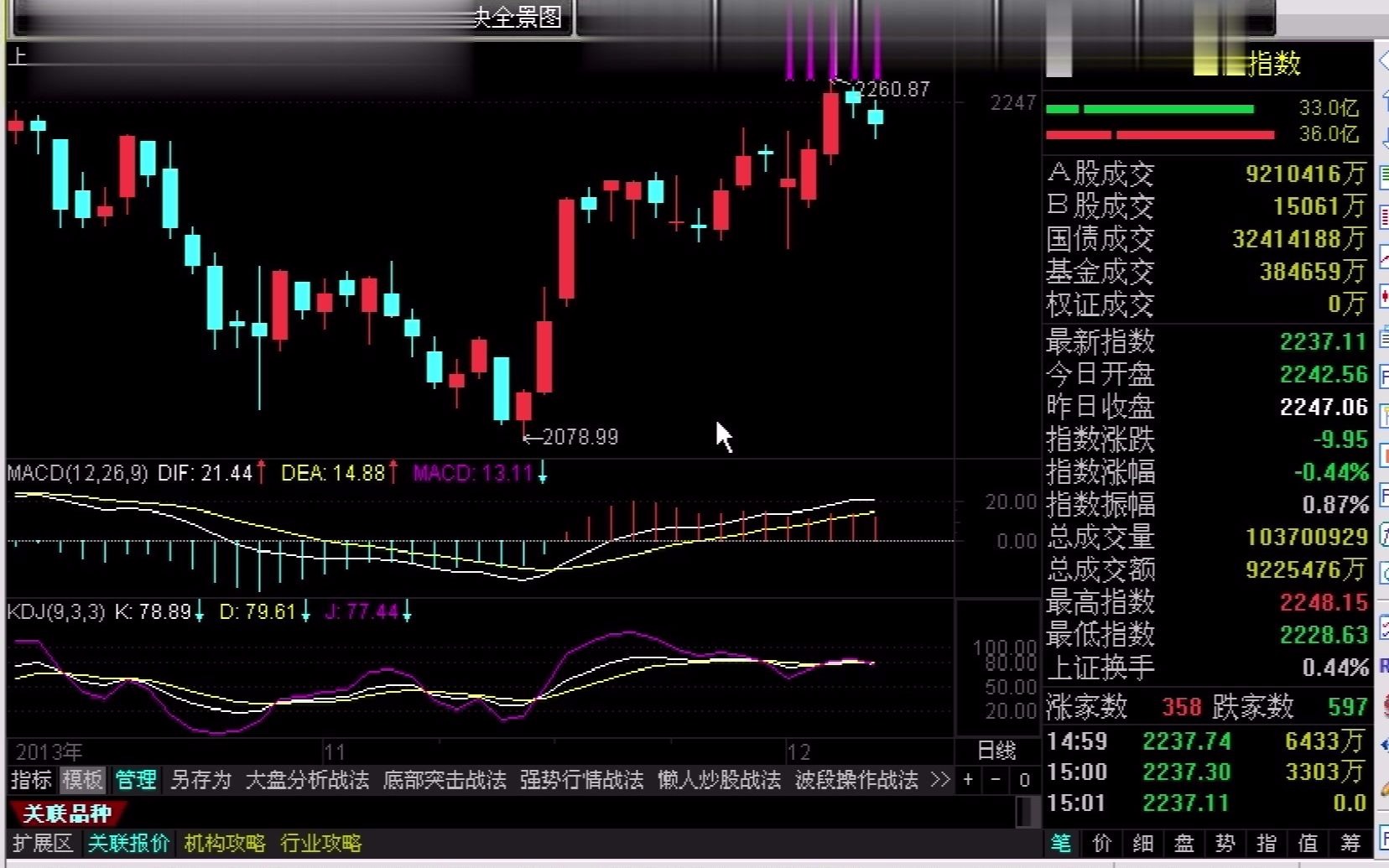Click the 指数涨跌 value -9.95

coord(1340,439)
